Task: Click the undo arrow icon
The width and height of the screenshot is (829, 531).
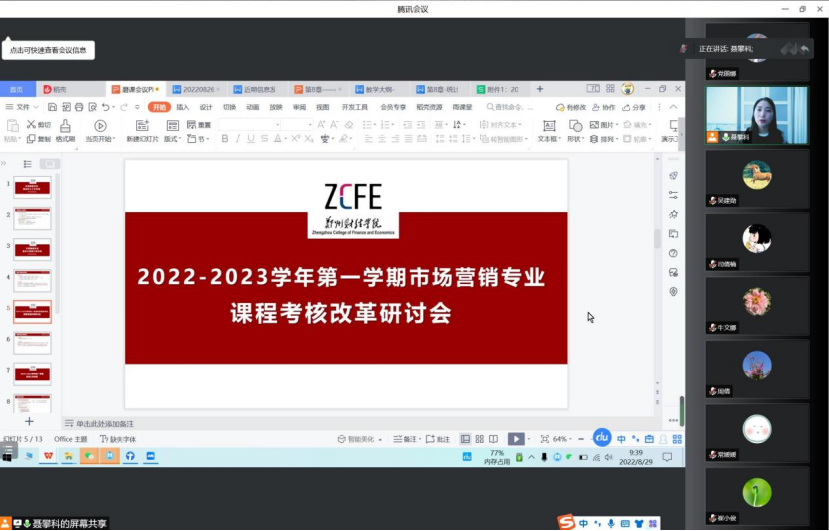Action: click(x=106, y=107)
